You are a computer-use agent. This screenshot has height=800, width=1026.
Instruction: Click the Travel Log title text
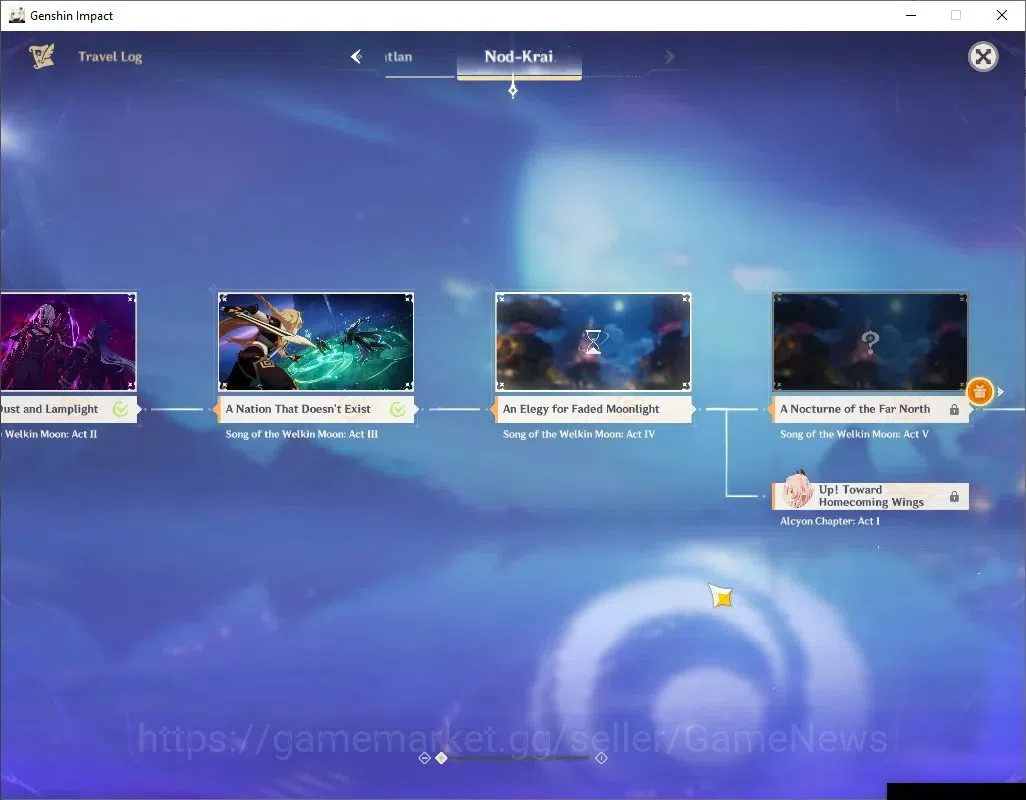110,57
